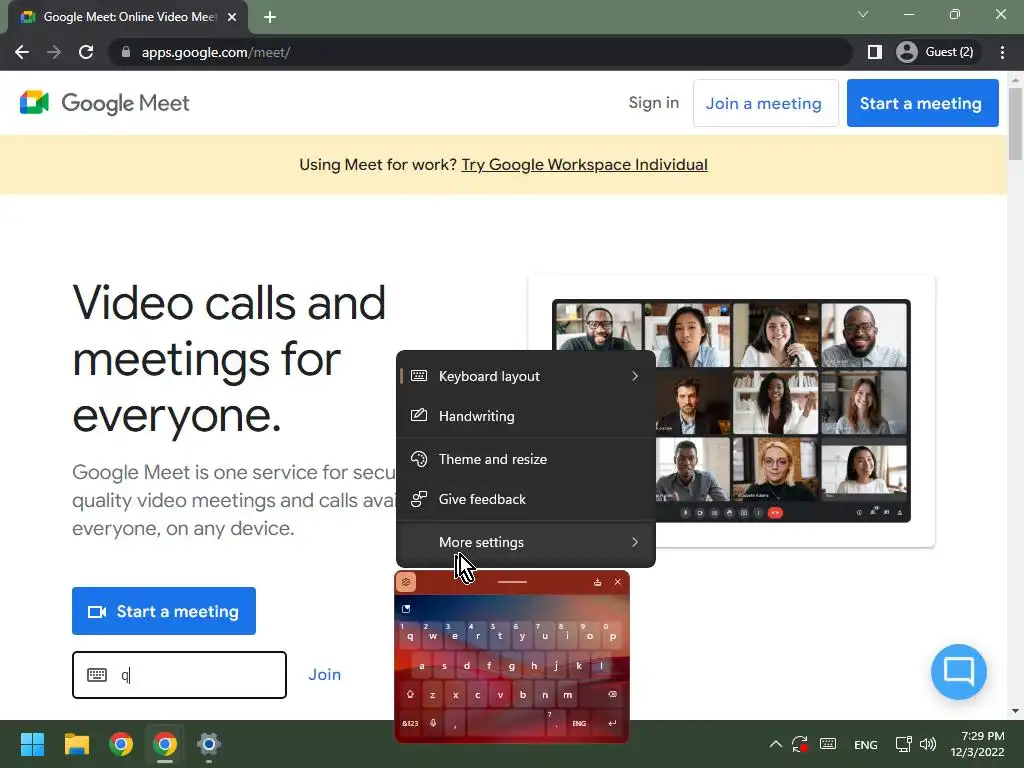Open Settings gear in taskbar
Screen dimensions: 1024x768
[x=208, y=744]
